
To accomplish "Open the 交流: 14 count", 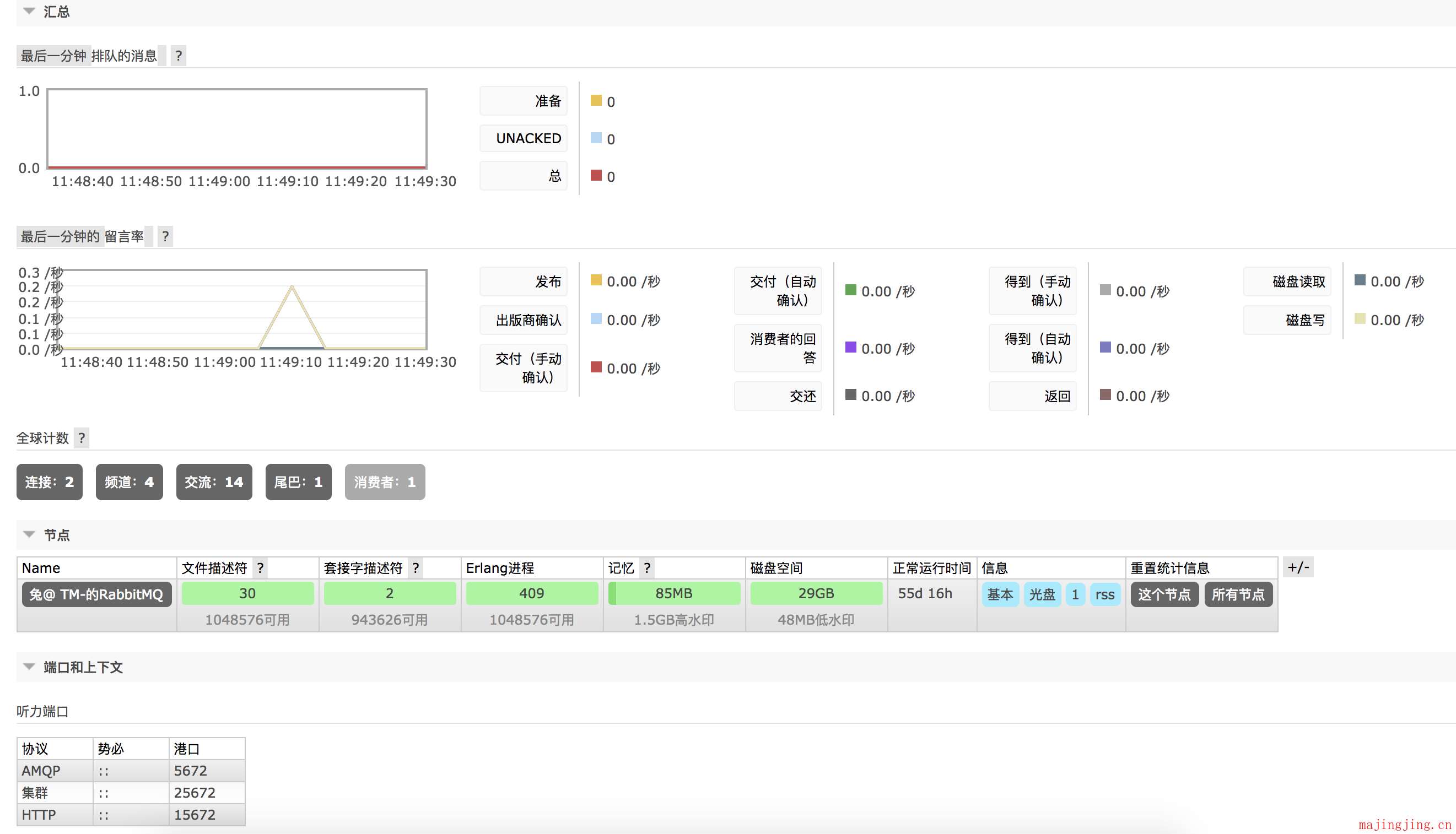I will click(214, 483).
